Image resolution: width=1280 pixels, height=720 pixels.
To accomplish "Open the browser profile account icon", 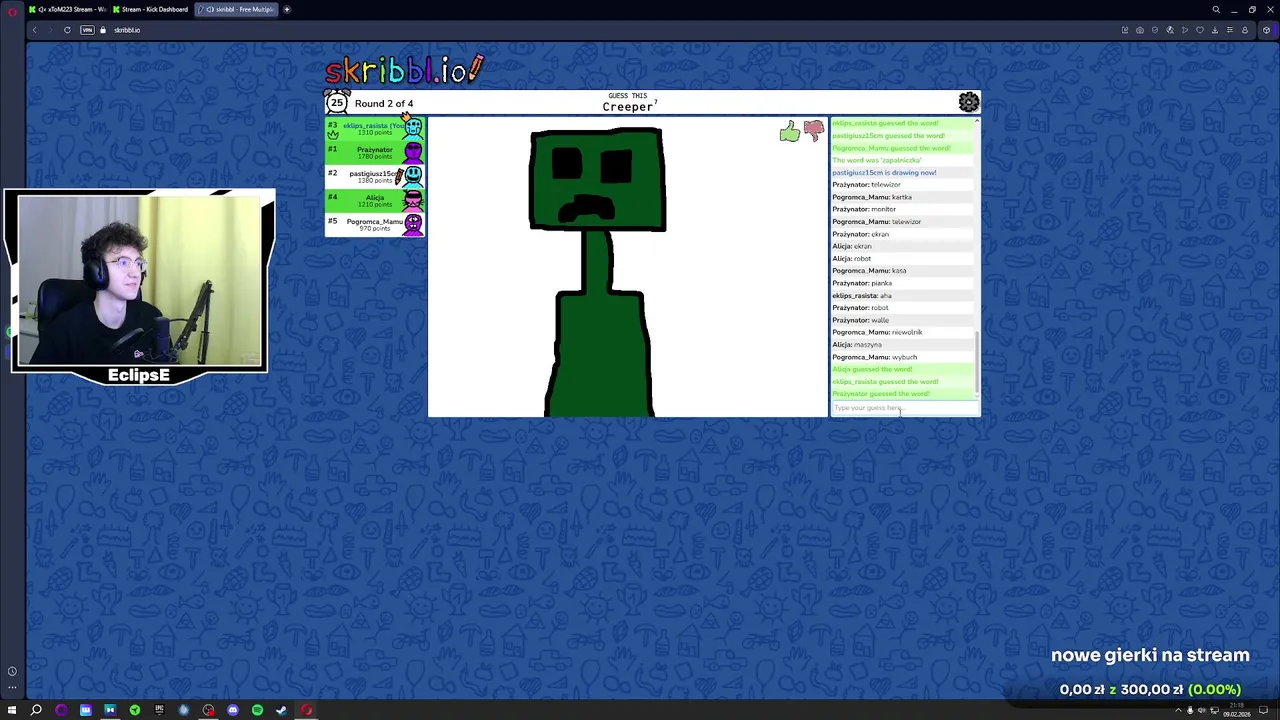I will (x=1245, y=30).
